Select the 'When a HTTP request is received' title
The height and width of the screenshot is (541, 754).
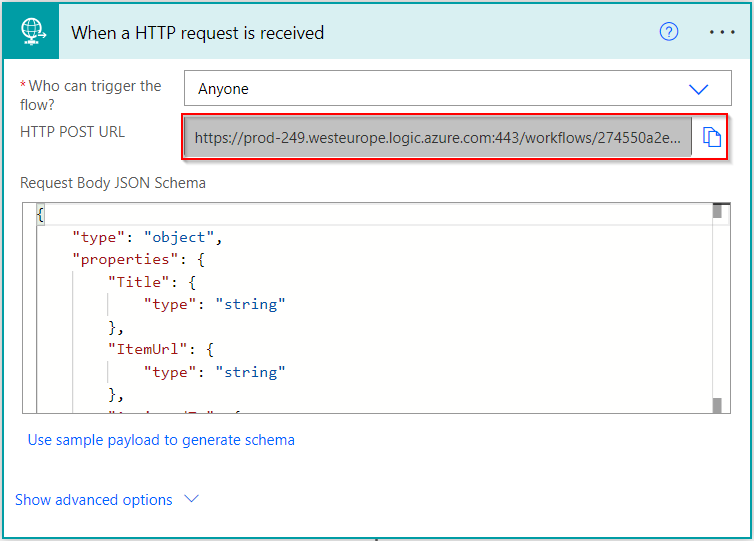point(197,33)
